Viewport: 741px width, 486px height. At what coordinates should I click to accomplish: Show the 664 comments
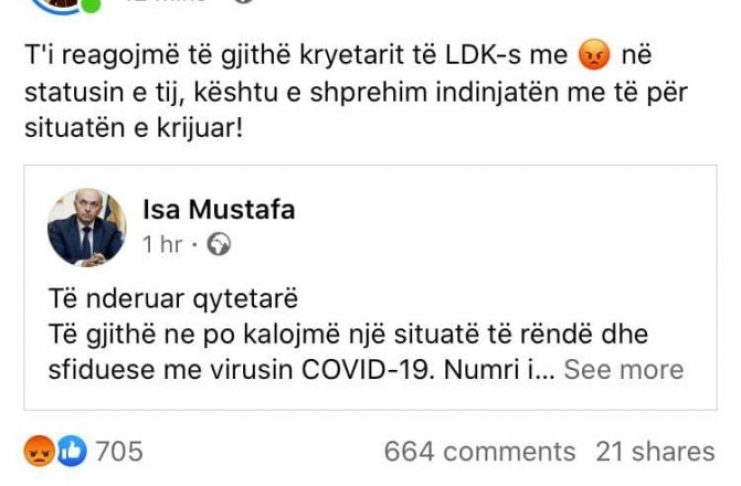coord(479,451)
